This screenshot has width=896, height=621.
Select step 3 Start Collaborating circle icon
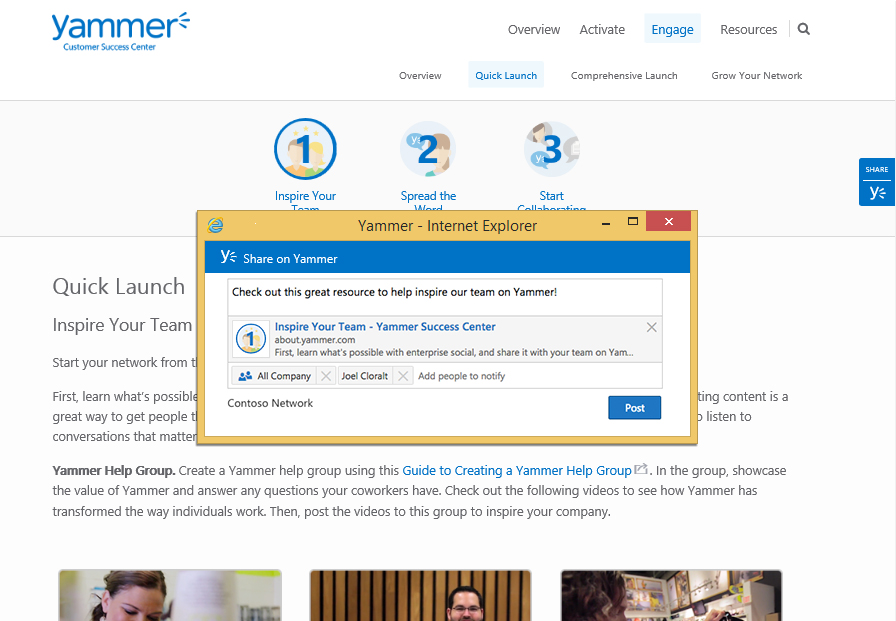click(x=551, y=148)
